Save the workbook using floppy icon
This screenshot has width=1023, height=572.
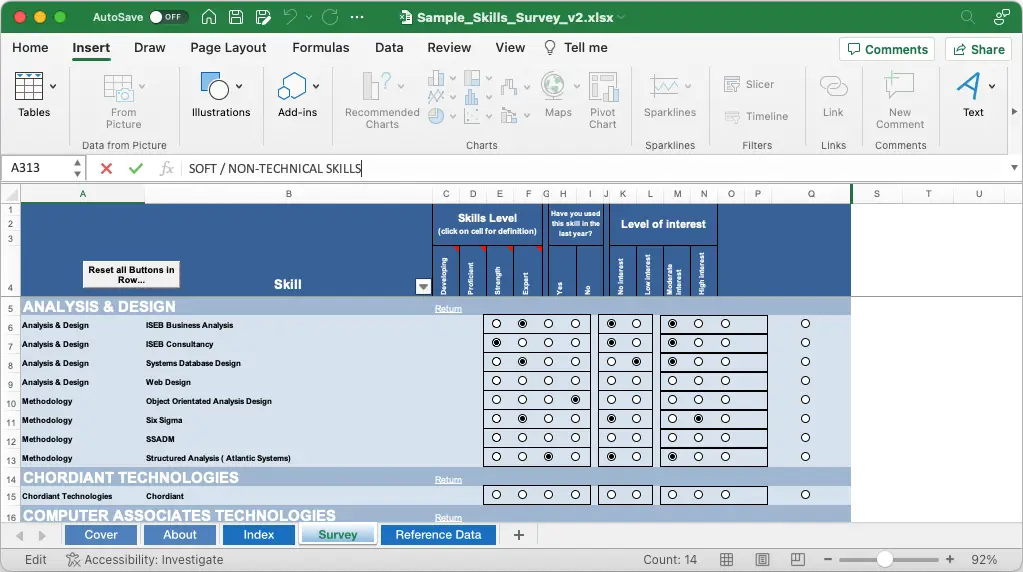coord(236,17)
